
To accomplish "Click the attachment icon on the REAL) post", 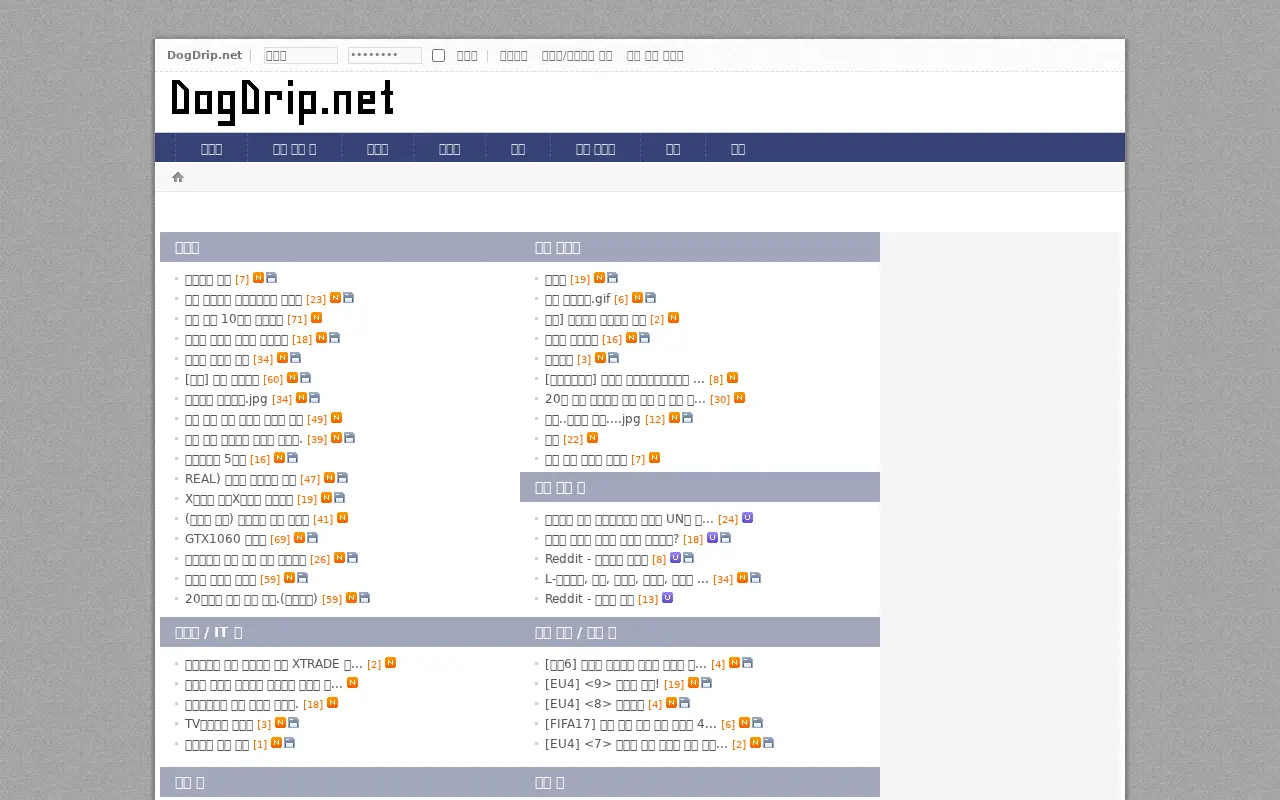I will coord(342,478).
